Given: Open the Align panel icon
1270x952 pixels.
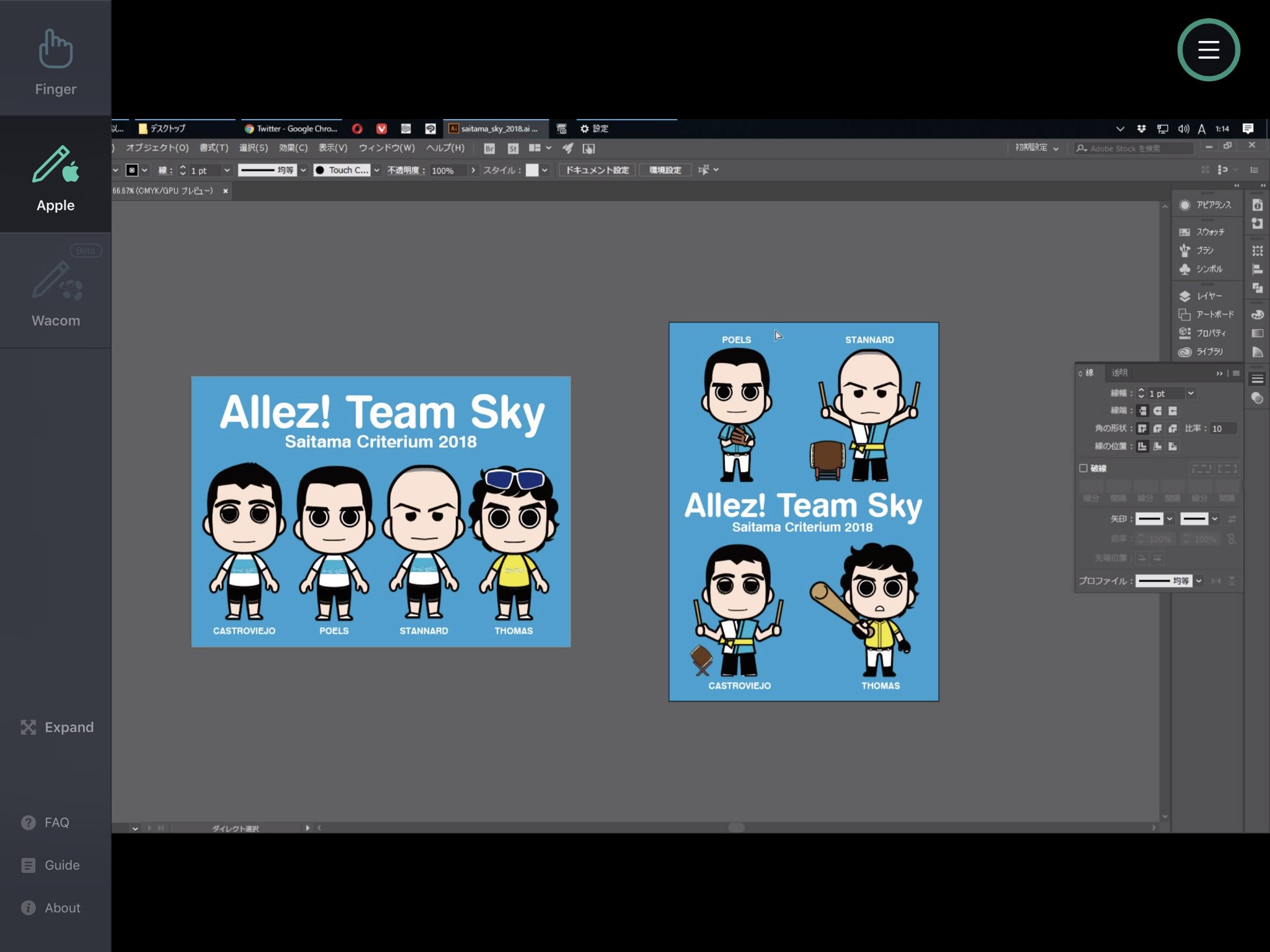Looking at the screenshot, I should pos(1257,269).
